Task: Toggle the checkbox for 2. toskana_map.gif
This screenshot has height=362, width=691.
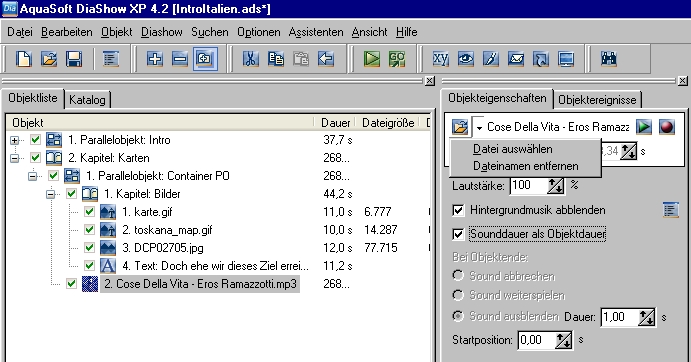Action: [89, 230]
